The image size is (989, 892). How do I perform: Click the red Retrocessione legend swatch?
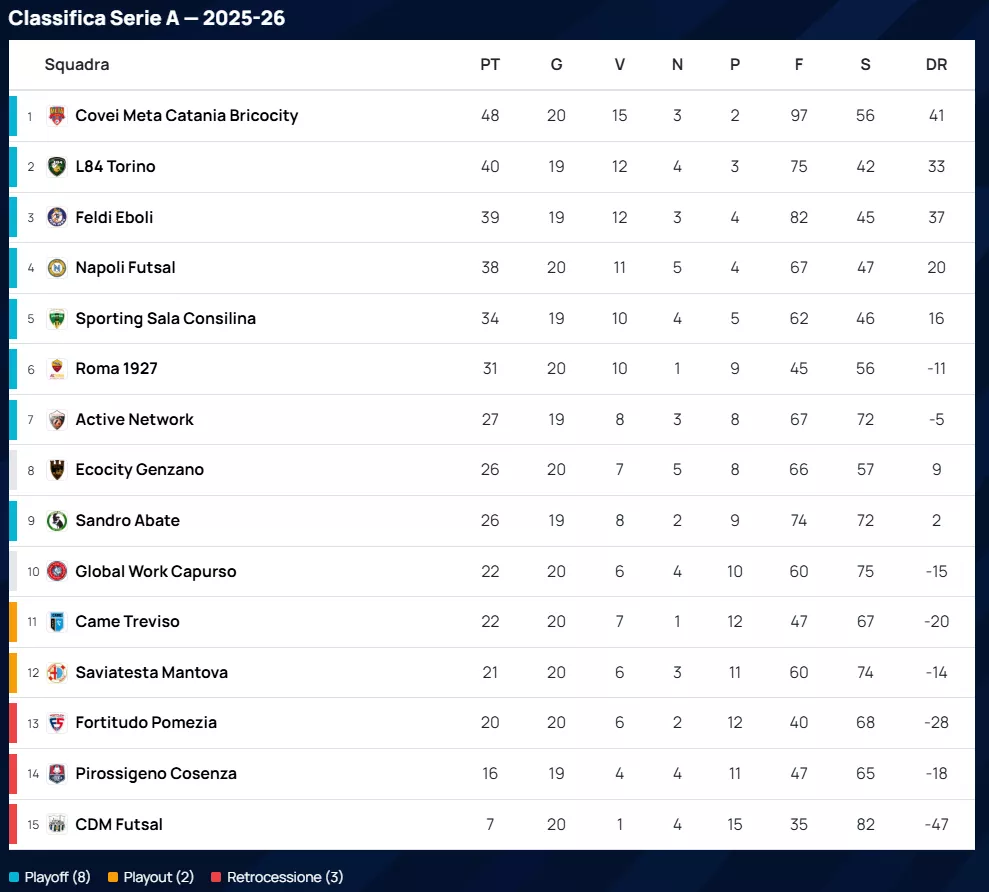pos(216,877)
